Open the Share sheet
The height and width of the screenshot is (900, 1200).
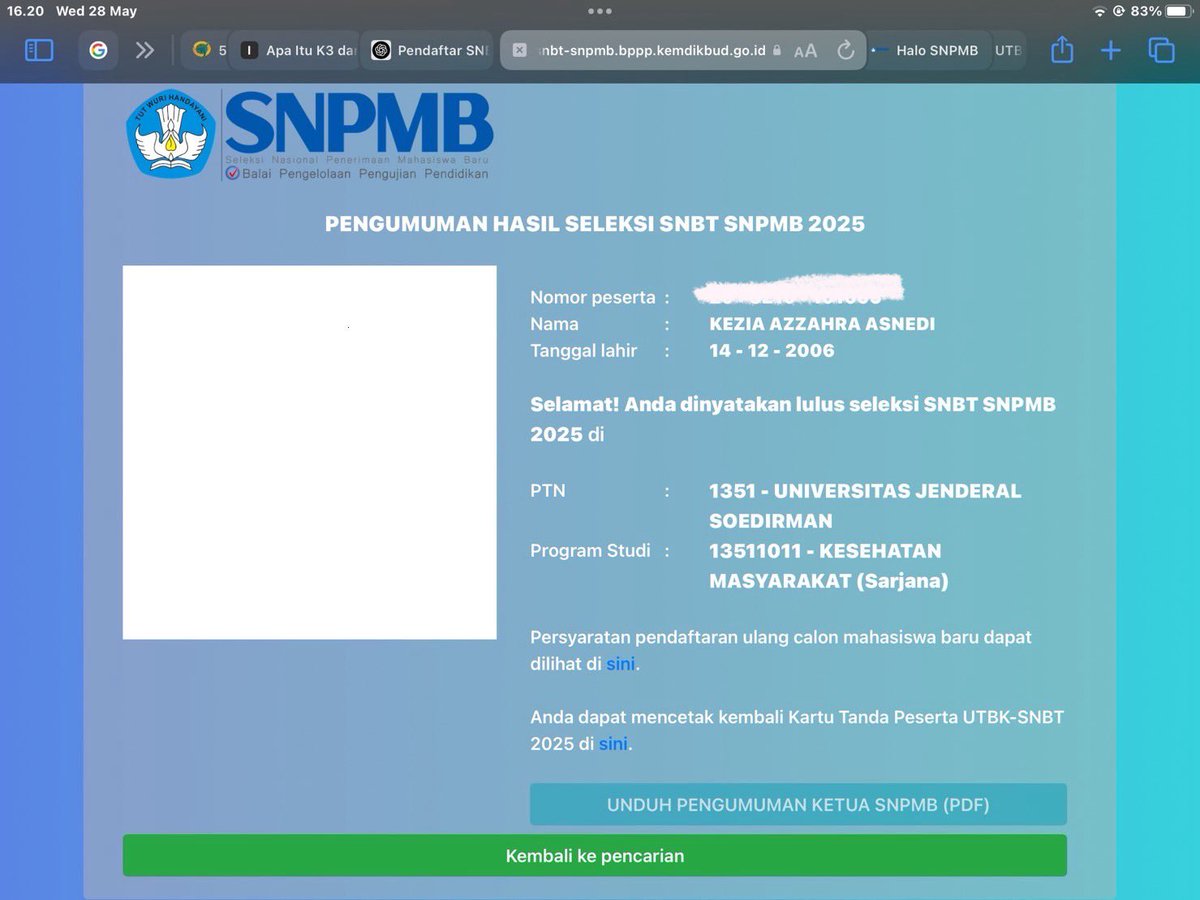(1062, 50)
